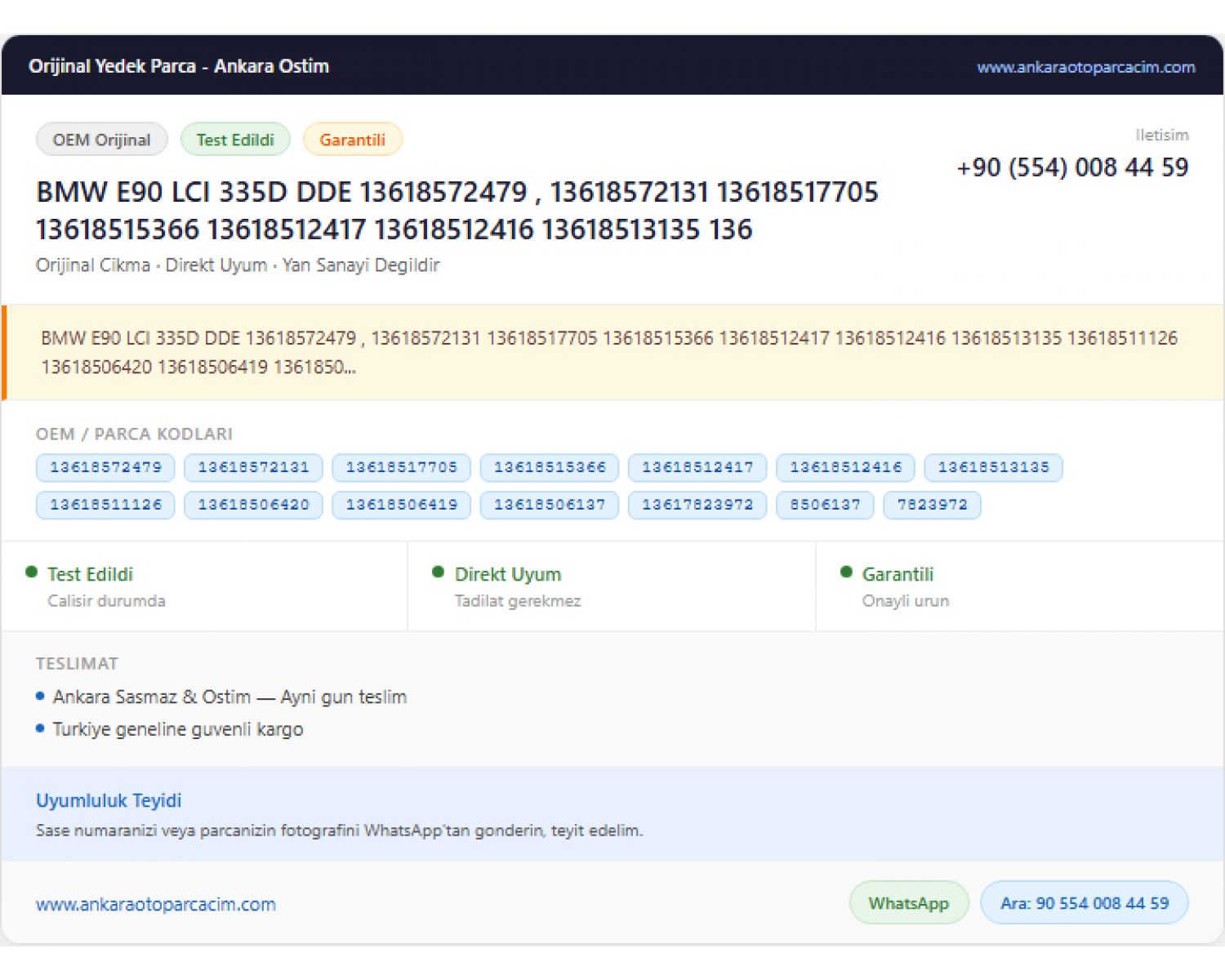
Task: Select the Test Edildi green badge
Action: [x=235, y=140]
